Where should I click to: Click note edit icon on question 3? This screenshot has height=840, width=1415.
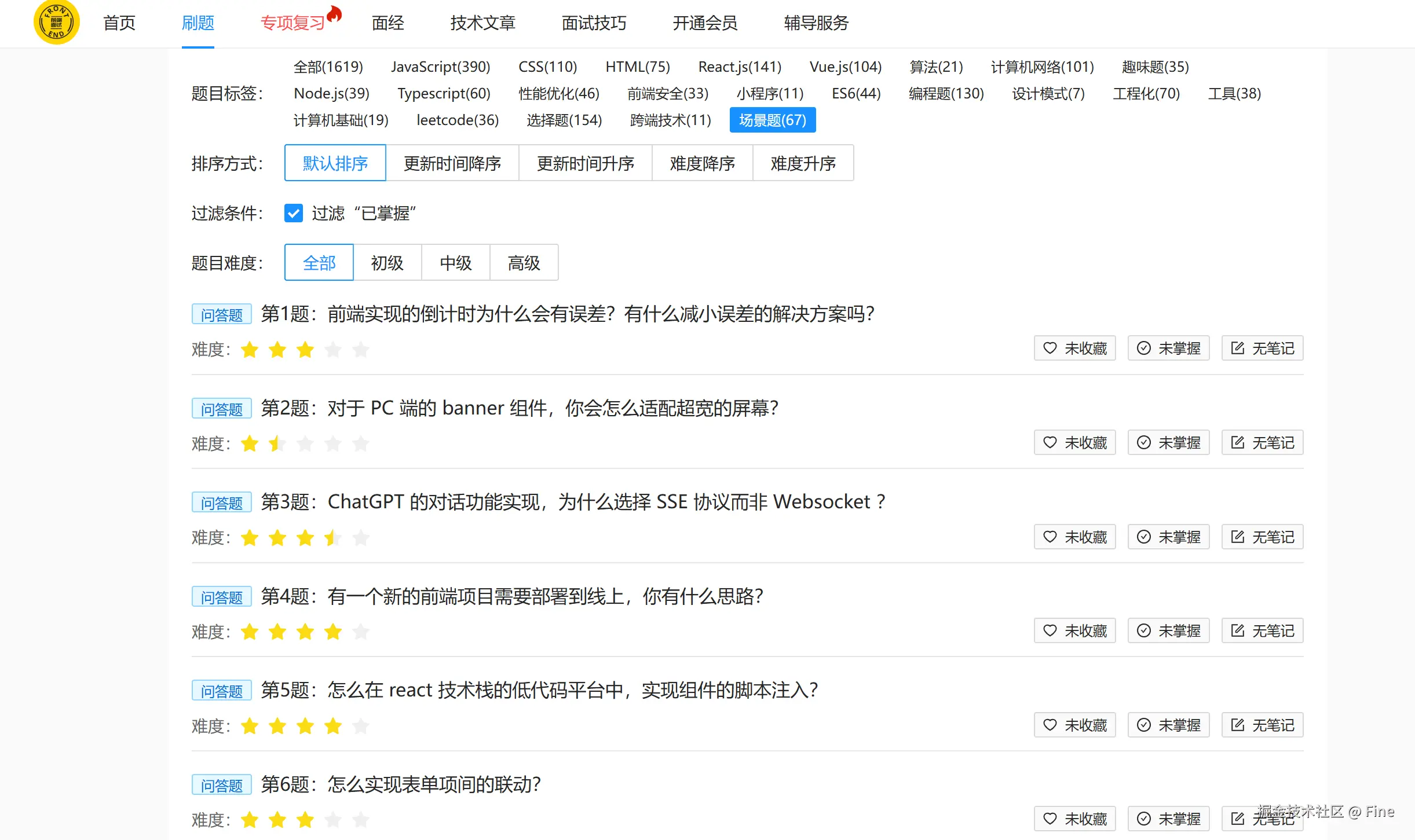pos(1237,537)
